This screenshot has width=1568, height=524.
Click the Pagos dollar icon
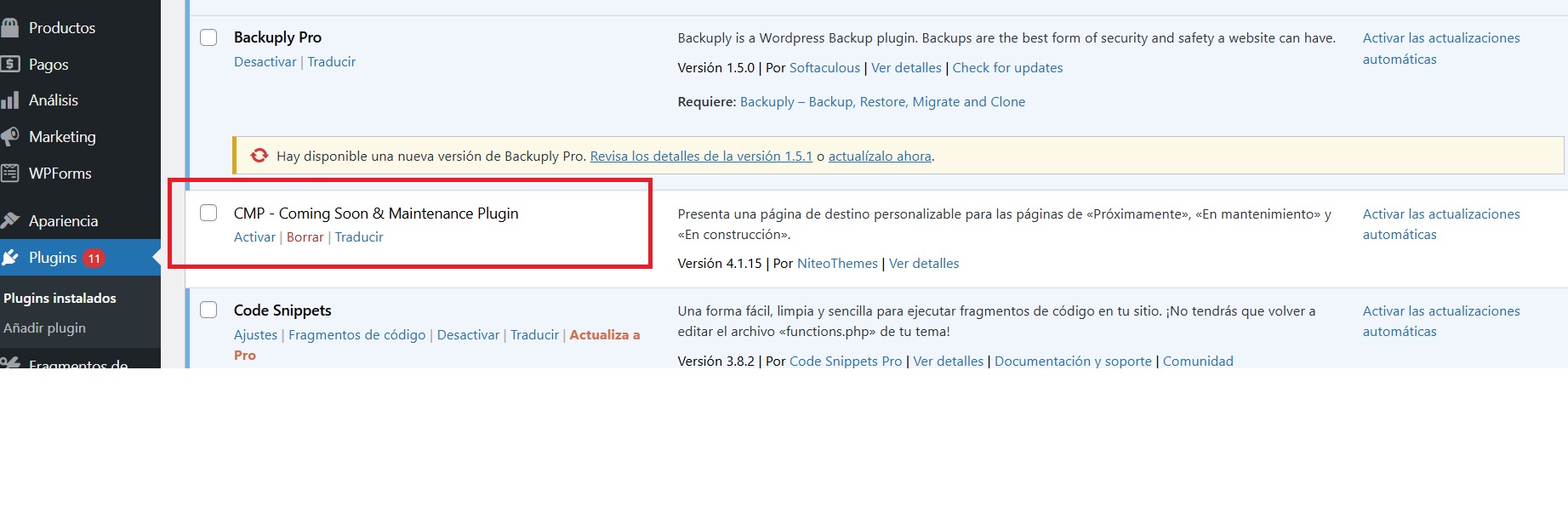coord(10,65)
